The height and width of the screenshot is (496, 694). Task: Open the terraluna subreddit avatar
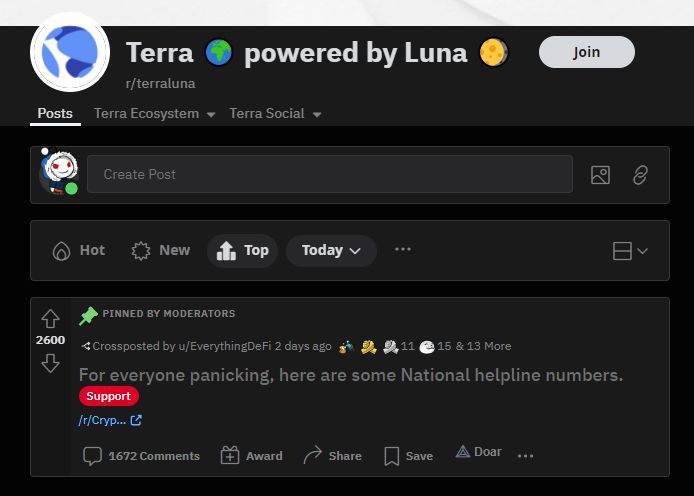[70, 52]
